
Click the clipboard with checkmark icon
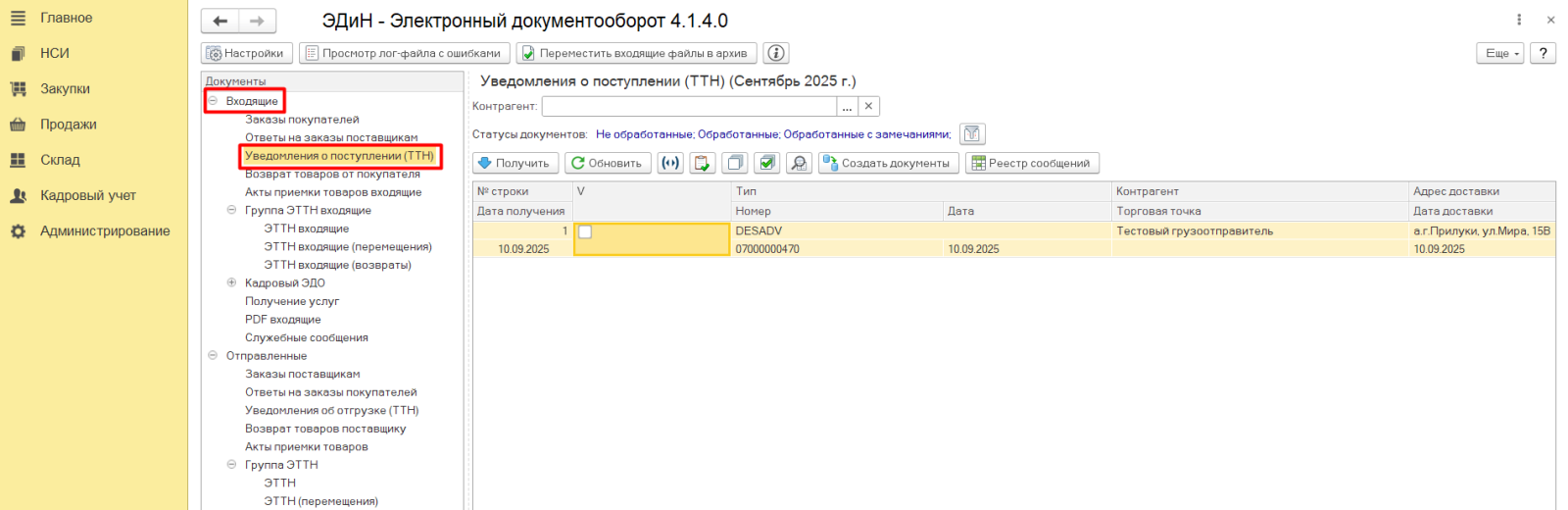pos(703,163)
